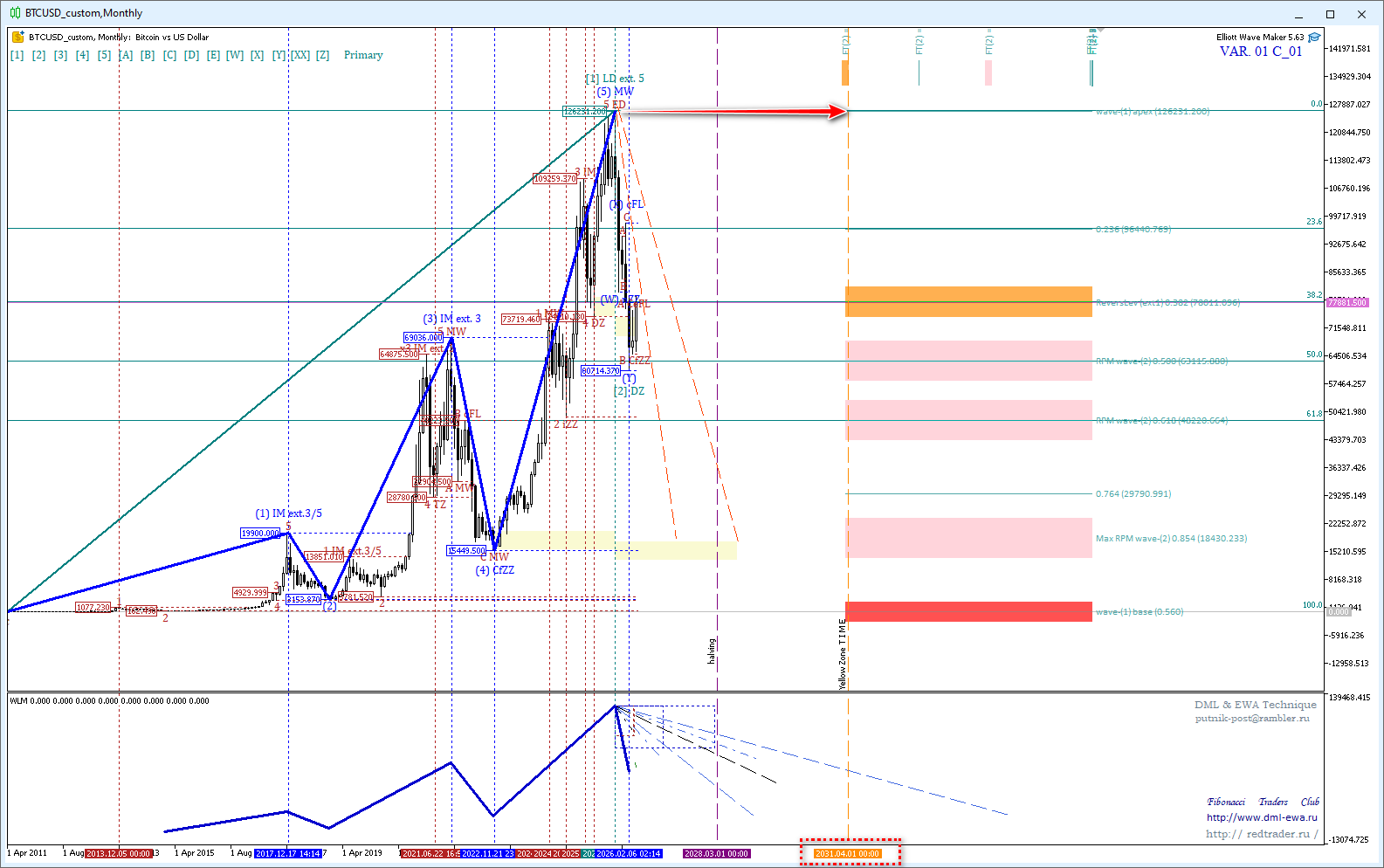Viewport: 1384px width, 868px height.
Task: Open the www.dml-ewa.ru link
Action: point(1262,817)
